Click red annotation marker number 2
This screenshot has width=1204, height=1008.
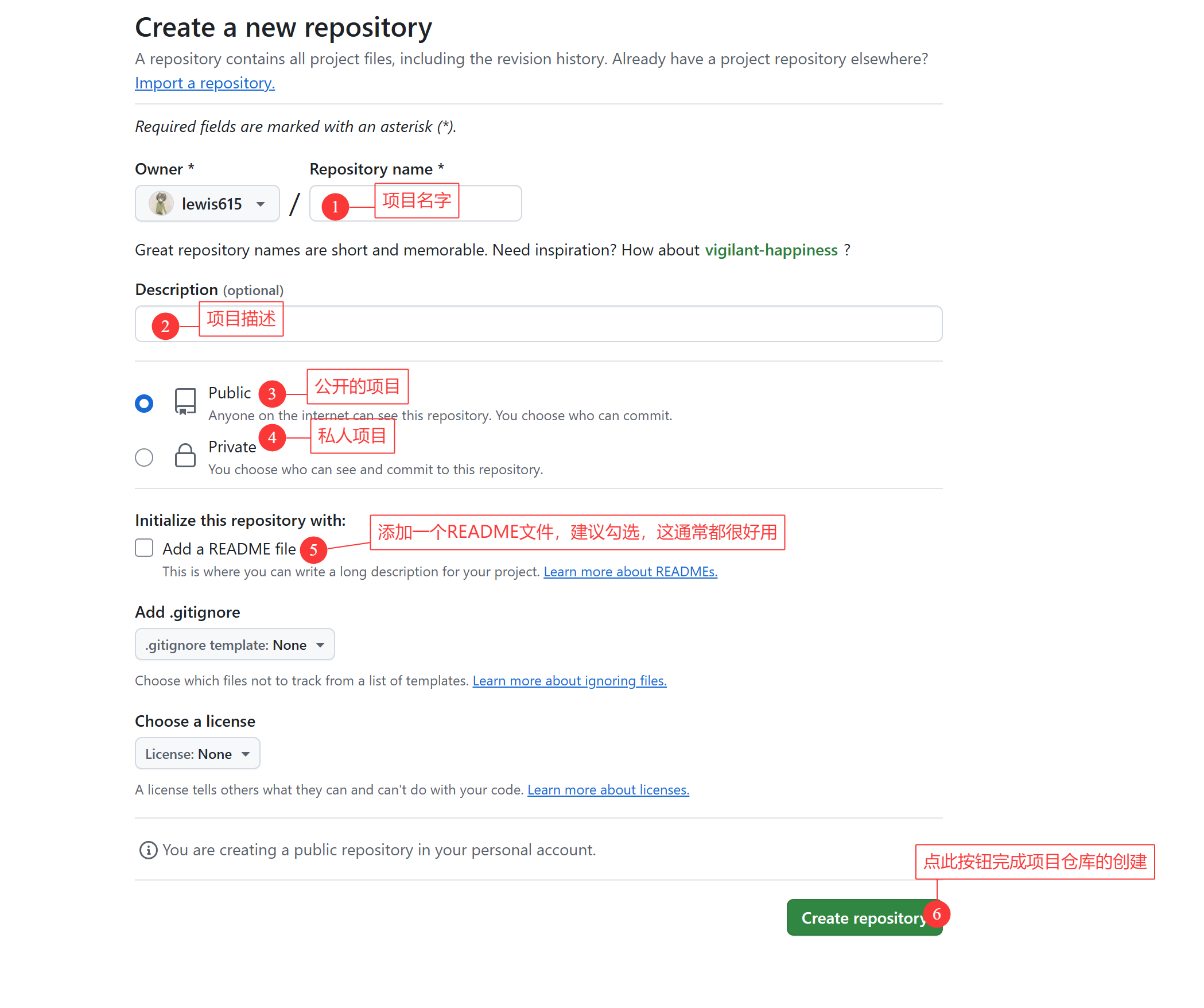[165, 326]
